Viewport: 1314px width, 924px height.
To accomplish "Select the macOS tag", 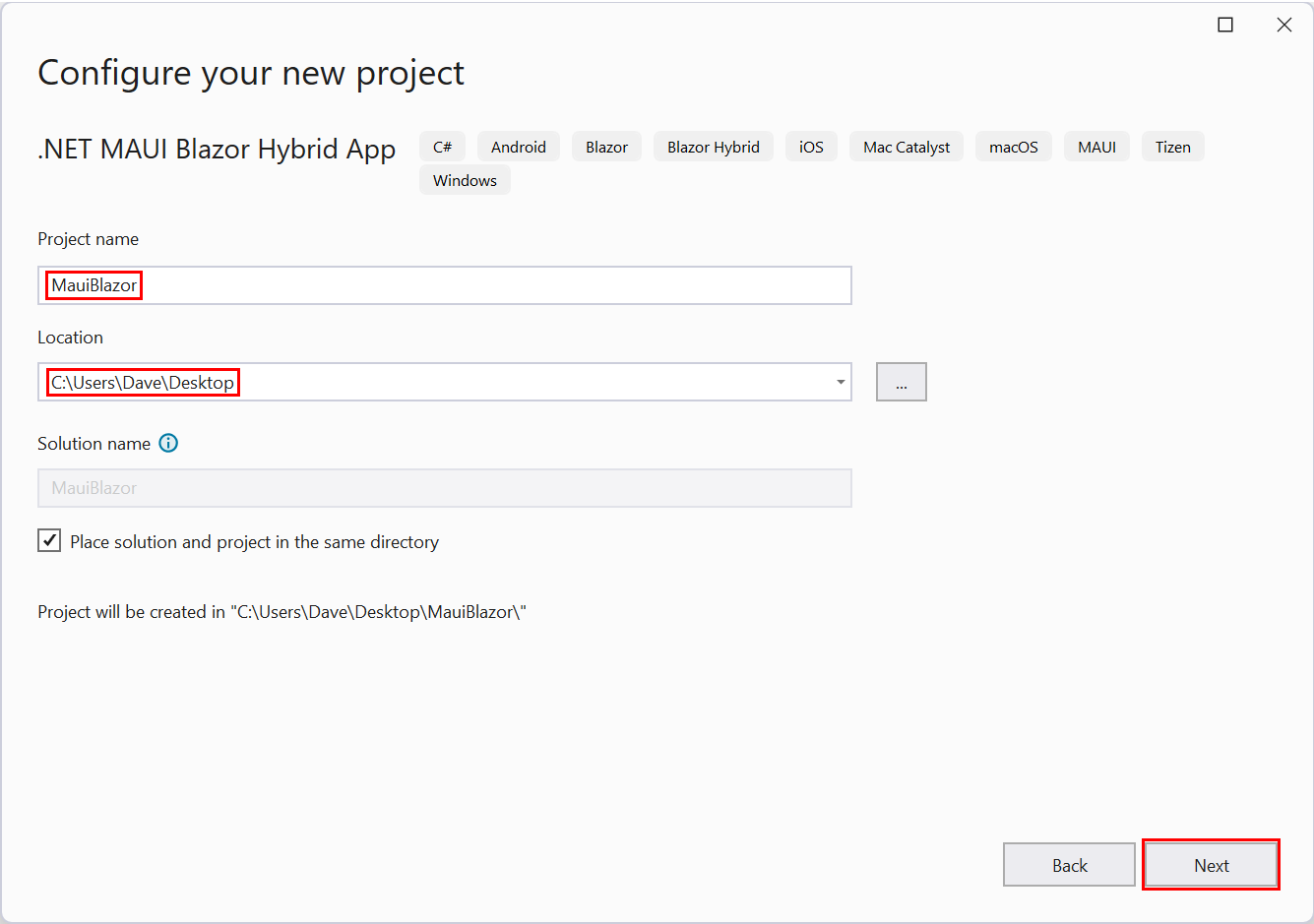I will 1013,147.
